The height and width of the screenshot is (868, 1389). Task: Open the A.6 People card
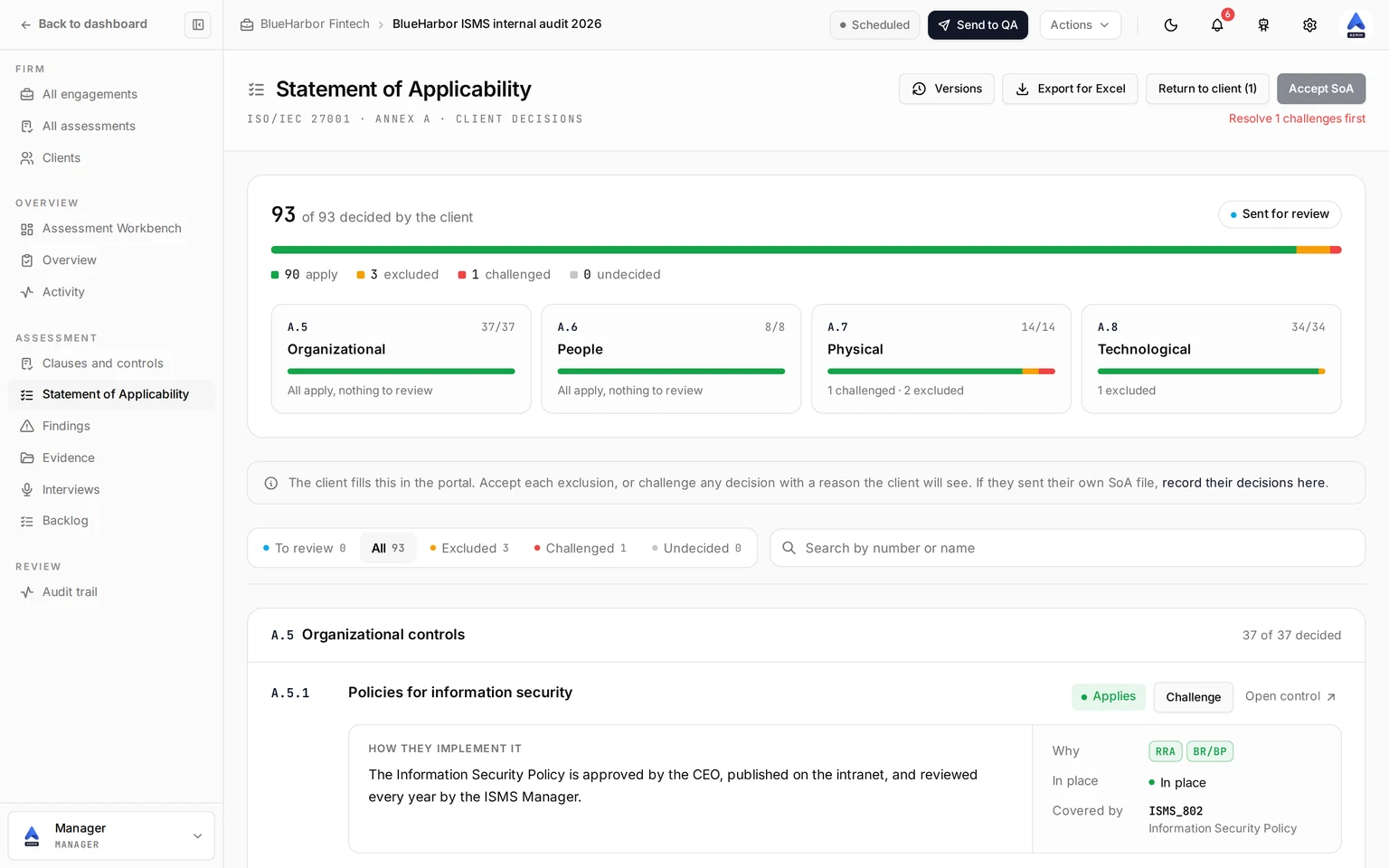point(671,359)
